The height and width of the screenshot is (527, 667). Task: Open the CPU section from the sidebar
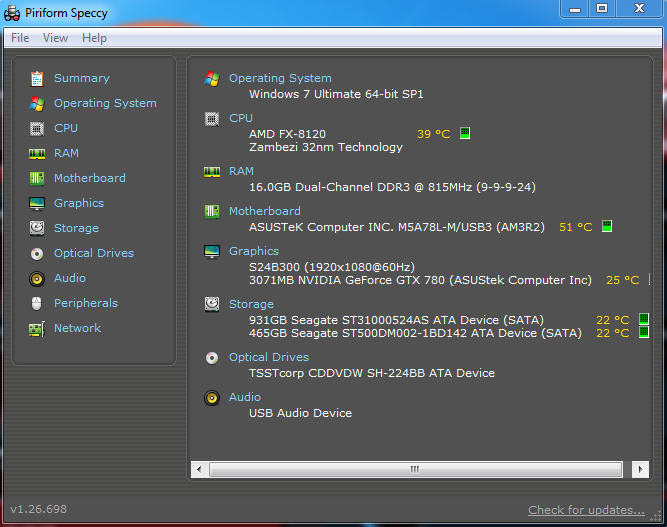[x=66, y=128]
